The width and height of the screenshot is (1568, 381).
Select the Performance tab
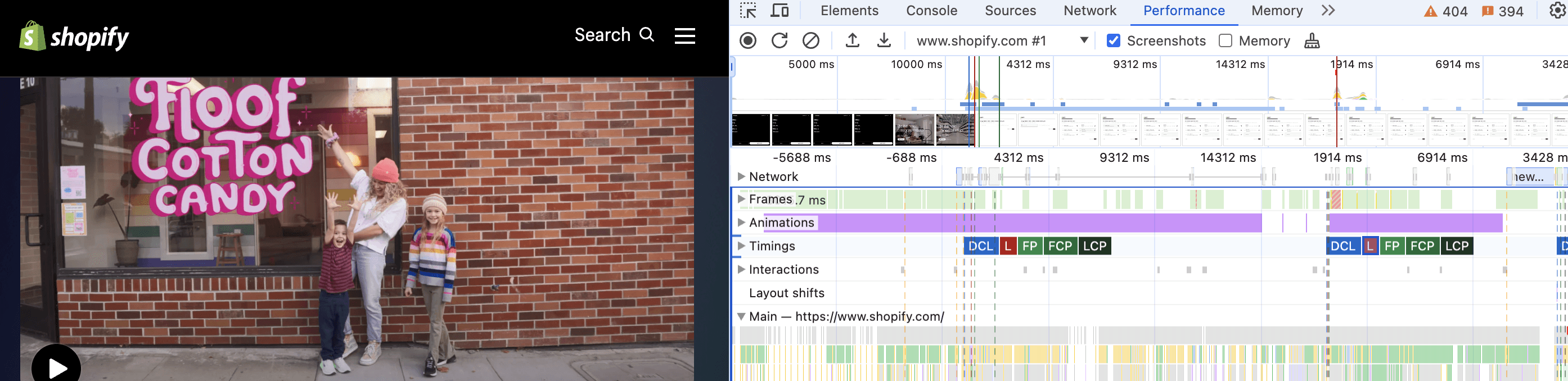[1183, 10]
